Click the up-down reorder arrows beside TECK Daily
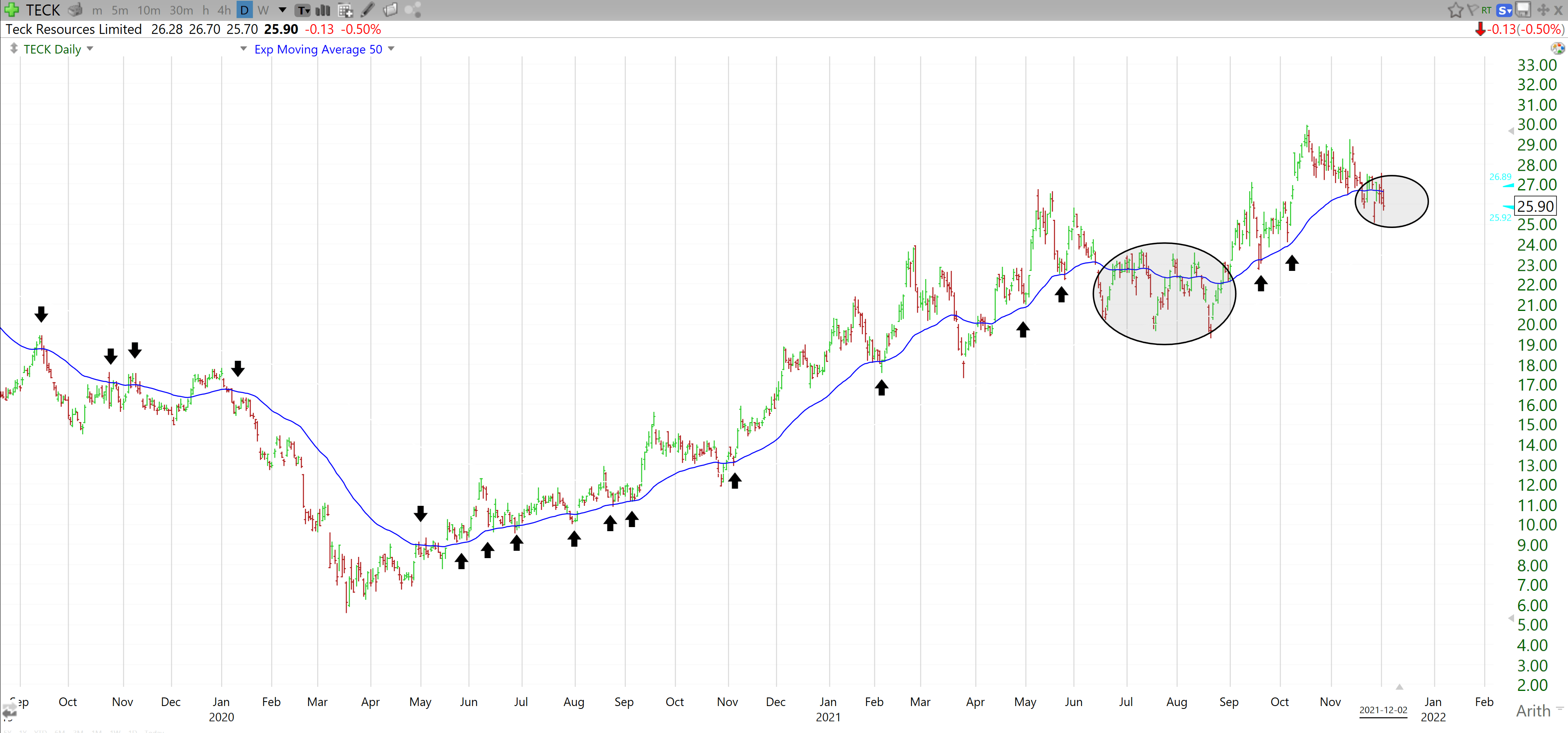 point(13,49)
